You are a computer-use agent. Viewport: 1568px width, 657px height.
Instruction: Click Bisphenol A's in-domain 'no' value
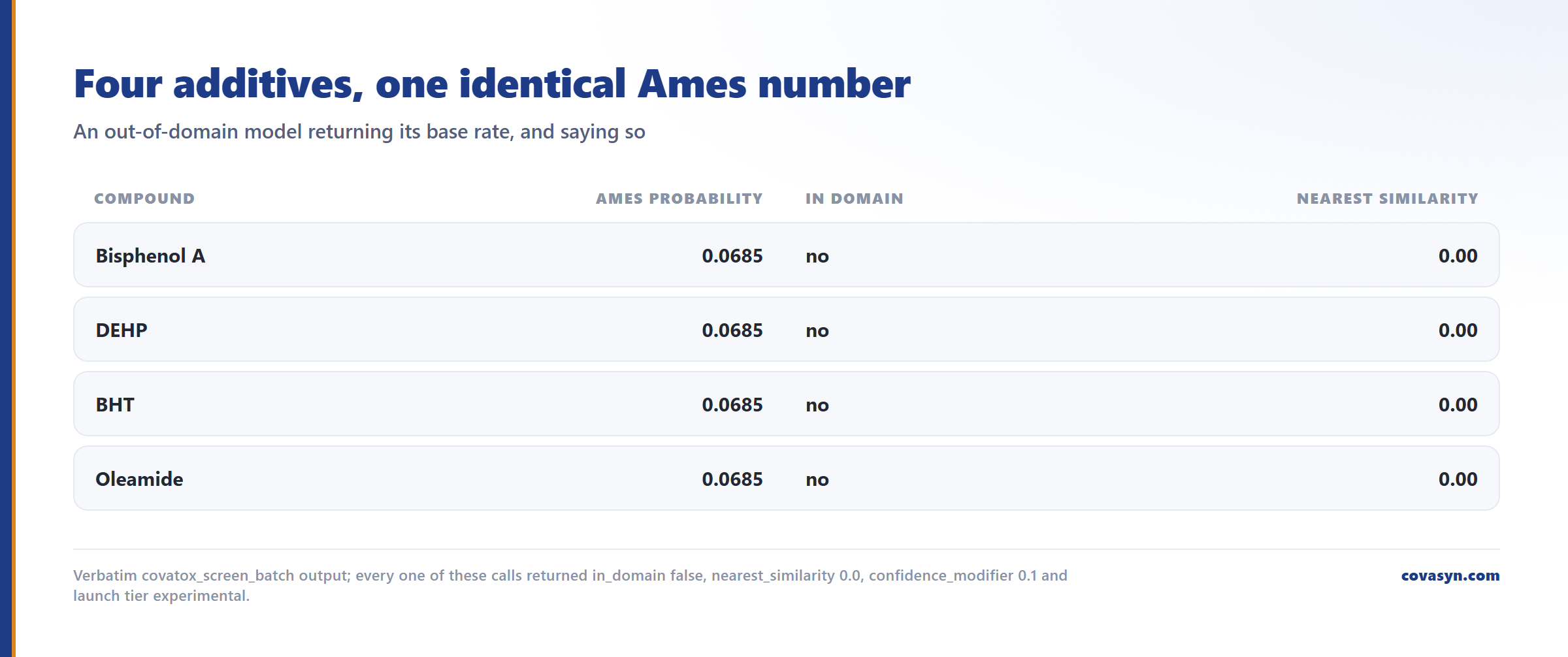817,256
